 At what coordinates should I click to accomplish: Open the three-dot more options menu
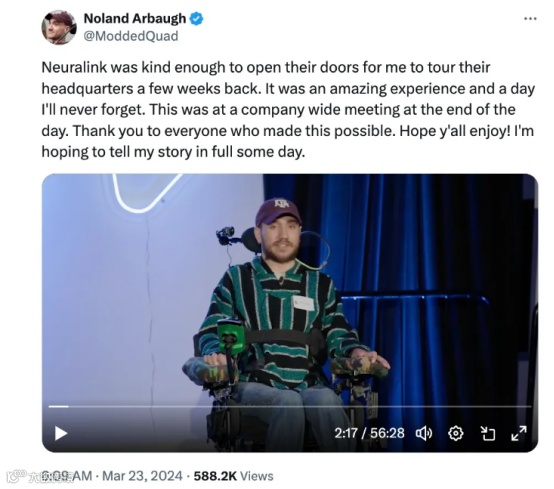(x=530, y=19)
